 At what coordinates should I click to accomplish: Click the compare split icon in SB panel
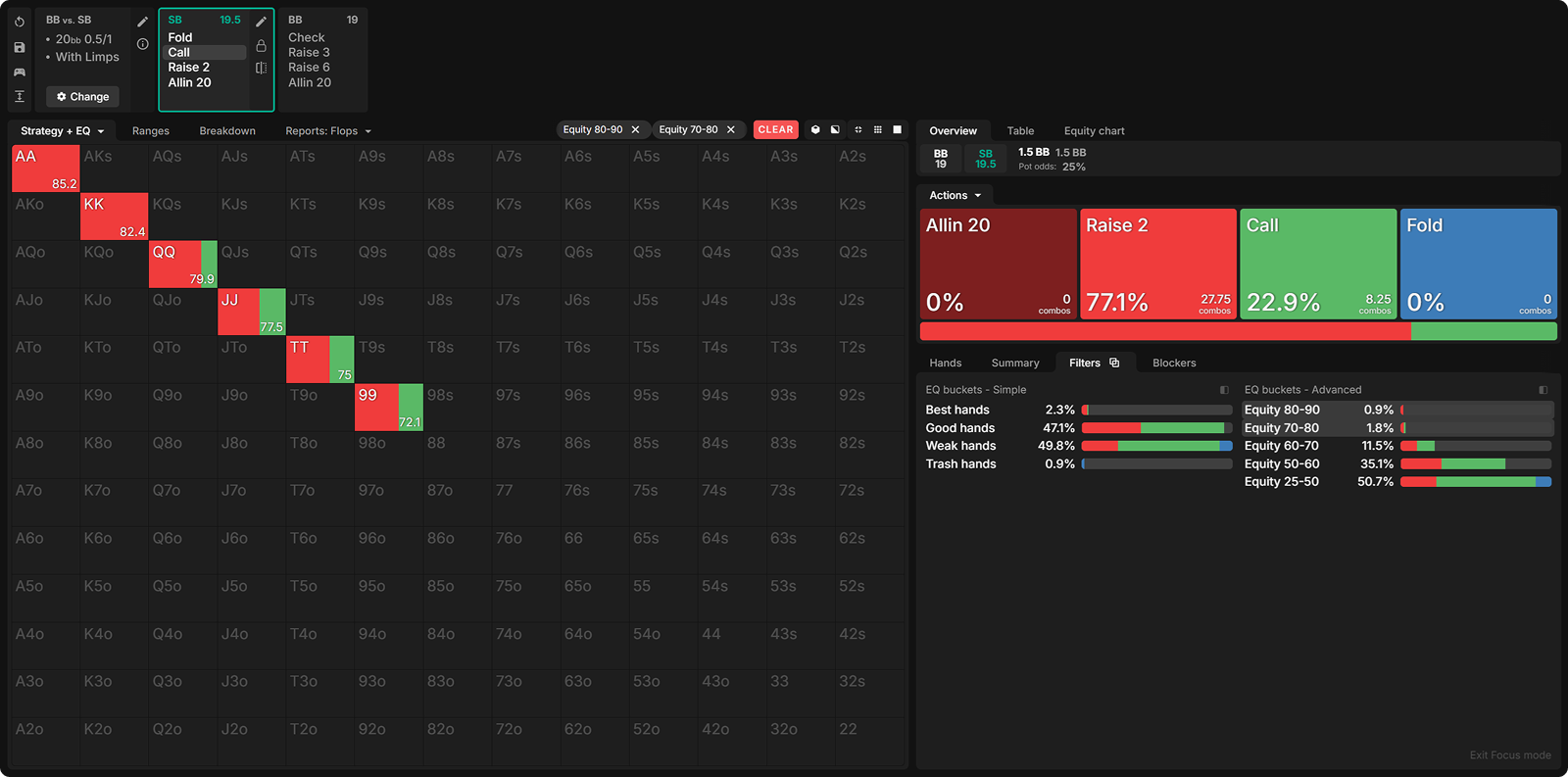[261, 68]
